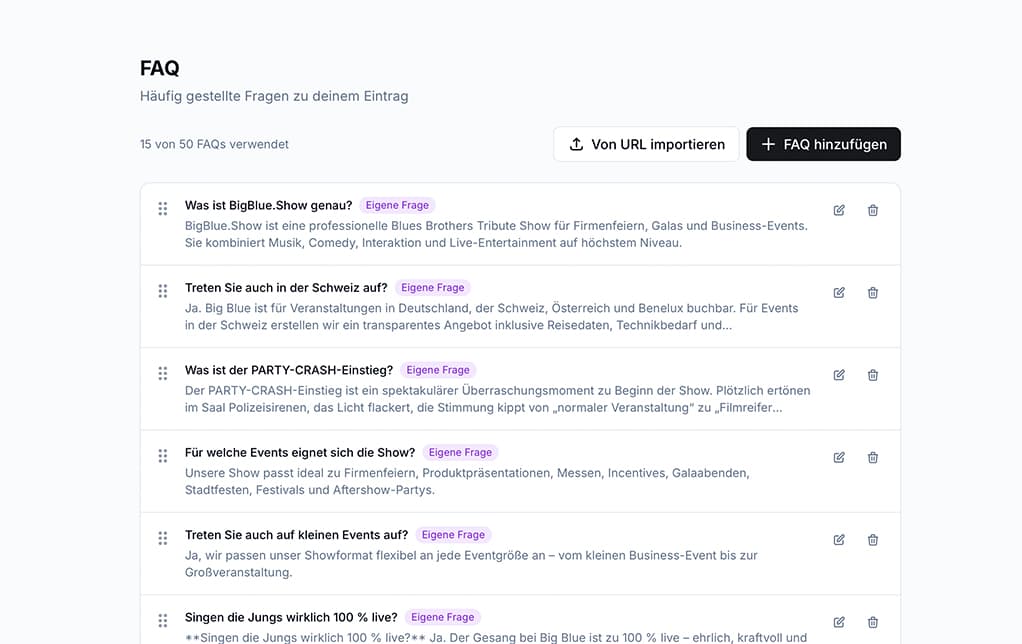Delete the PARTY-CRASH-Einstieg question
1022x644 pixels.
tap(873, 375)
